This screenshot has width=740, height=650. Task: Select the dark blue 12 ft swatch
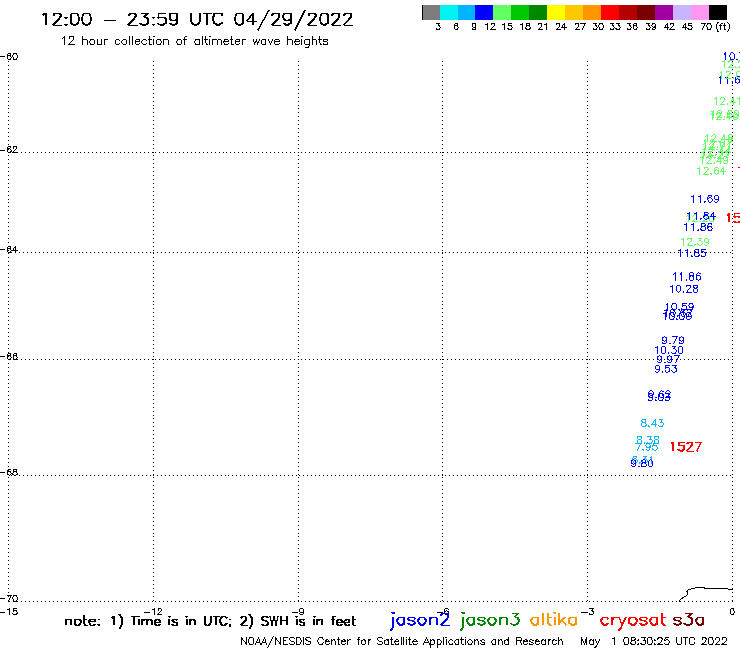pyautogui.click(x=484, y=12)
